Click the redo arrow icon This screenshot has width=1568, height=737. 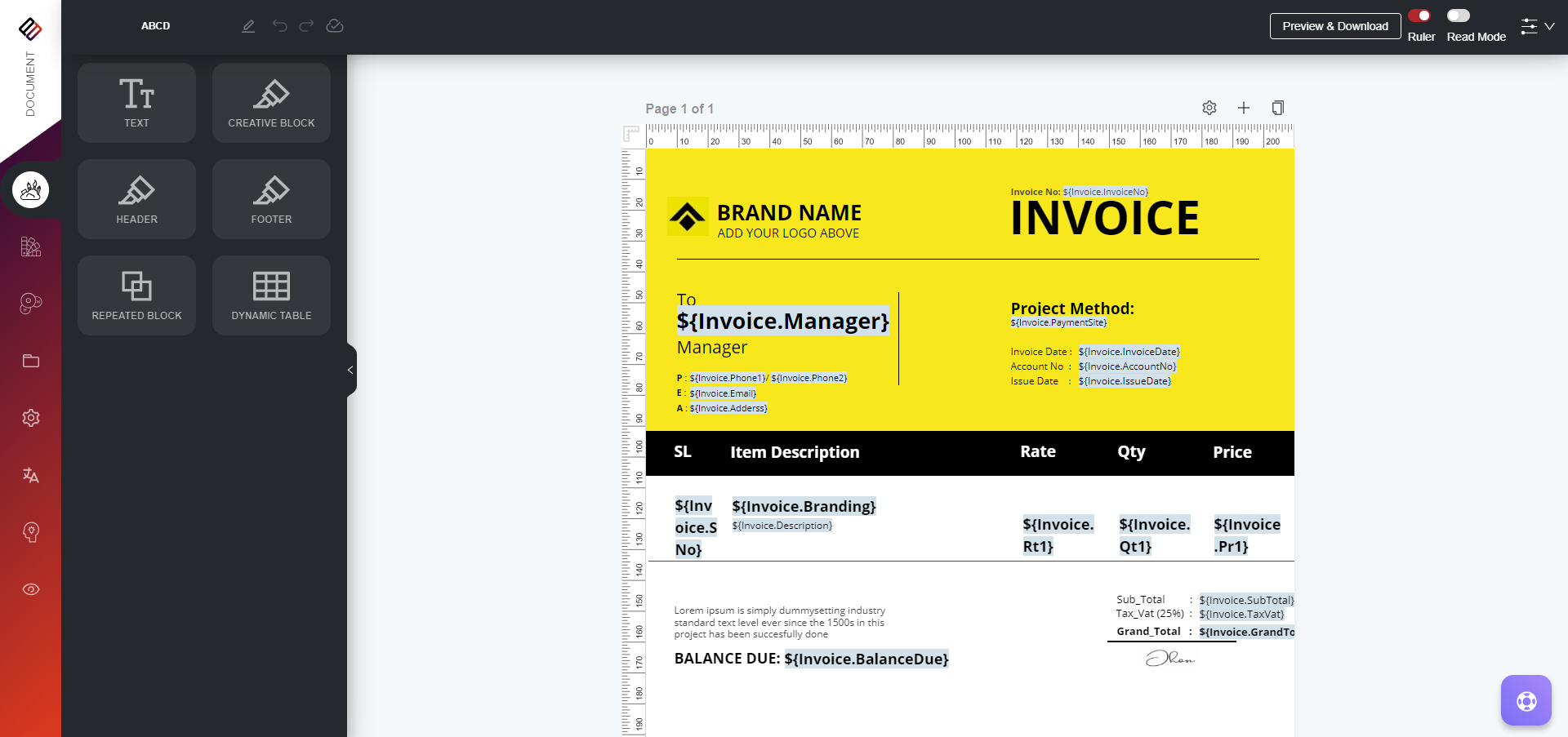[x=306, y=26]
